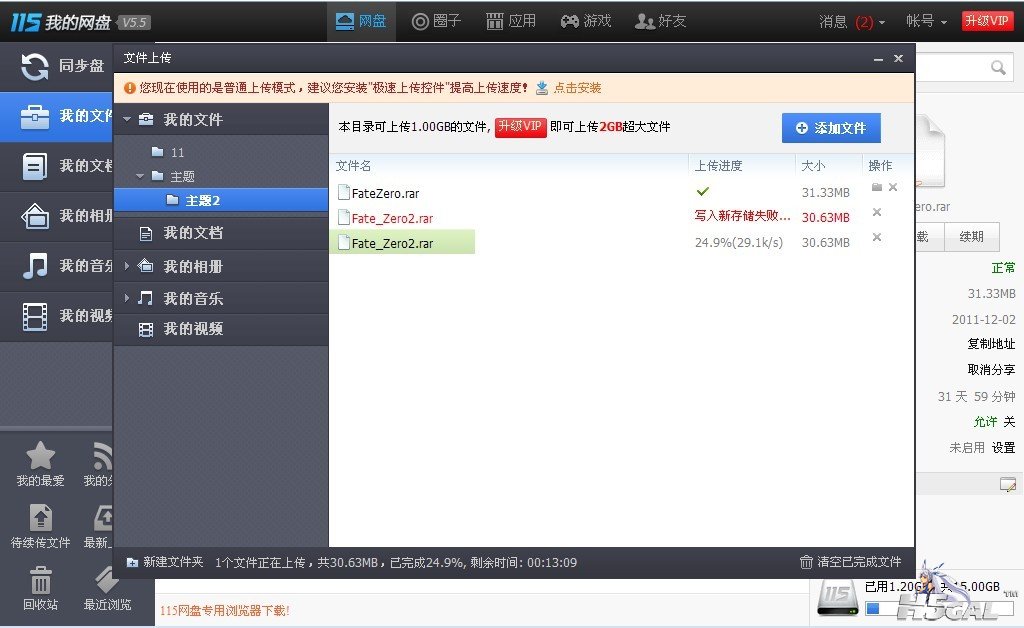Open 待续传文件 pending upload icon
Viewport: 1024px width, 628px height.
40,518
